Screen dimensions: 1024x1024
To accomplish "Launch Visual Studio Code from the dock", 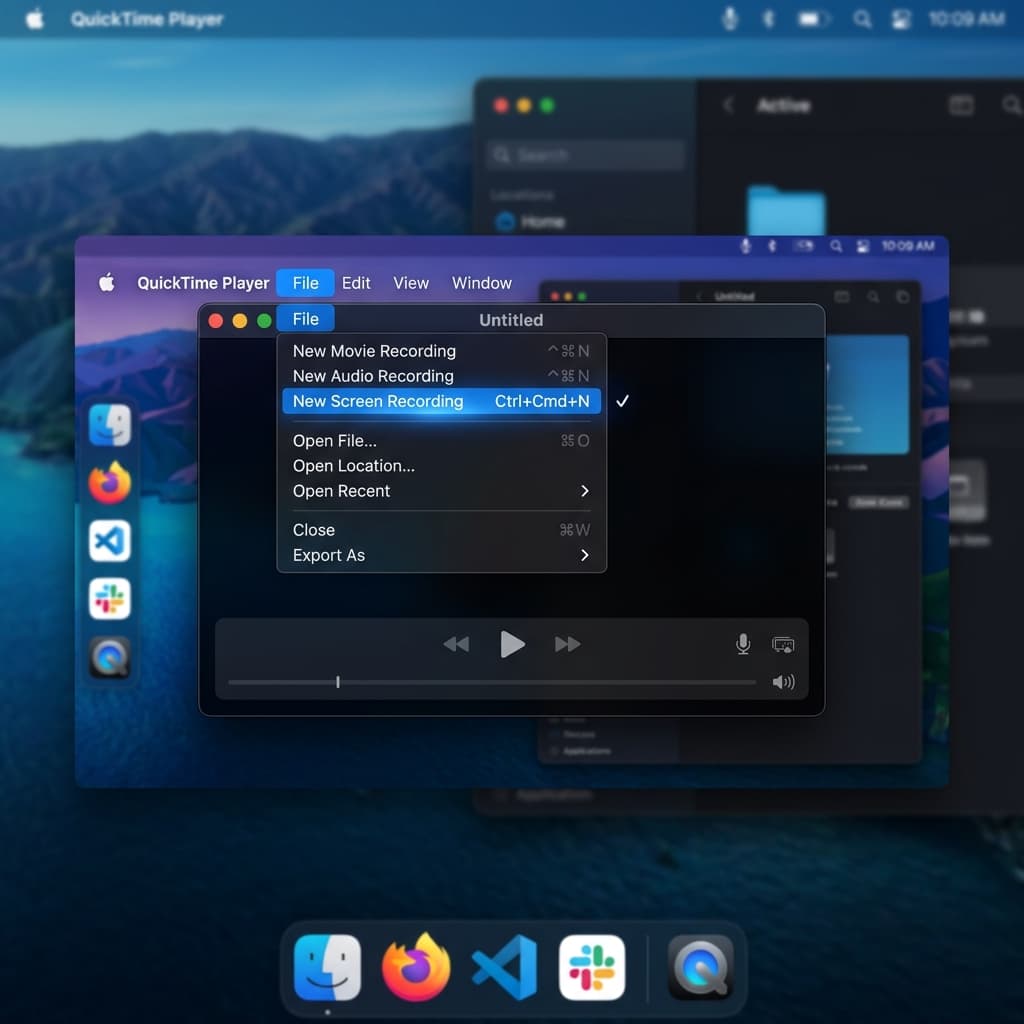I will pyautogui.click(x=504, y=967).
